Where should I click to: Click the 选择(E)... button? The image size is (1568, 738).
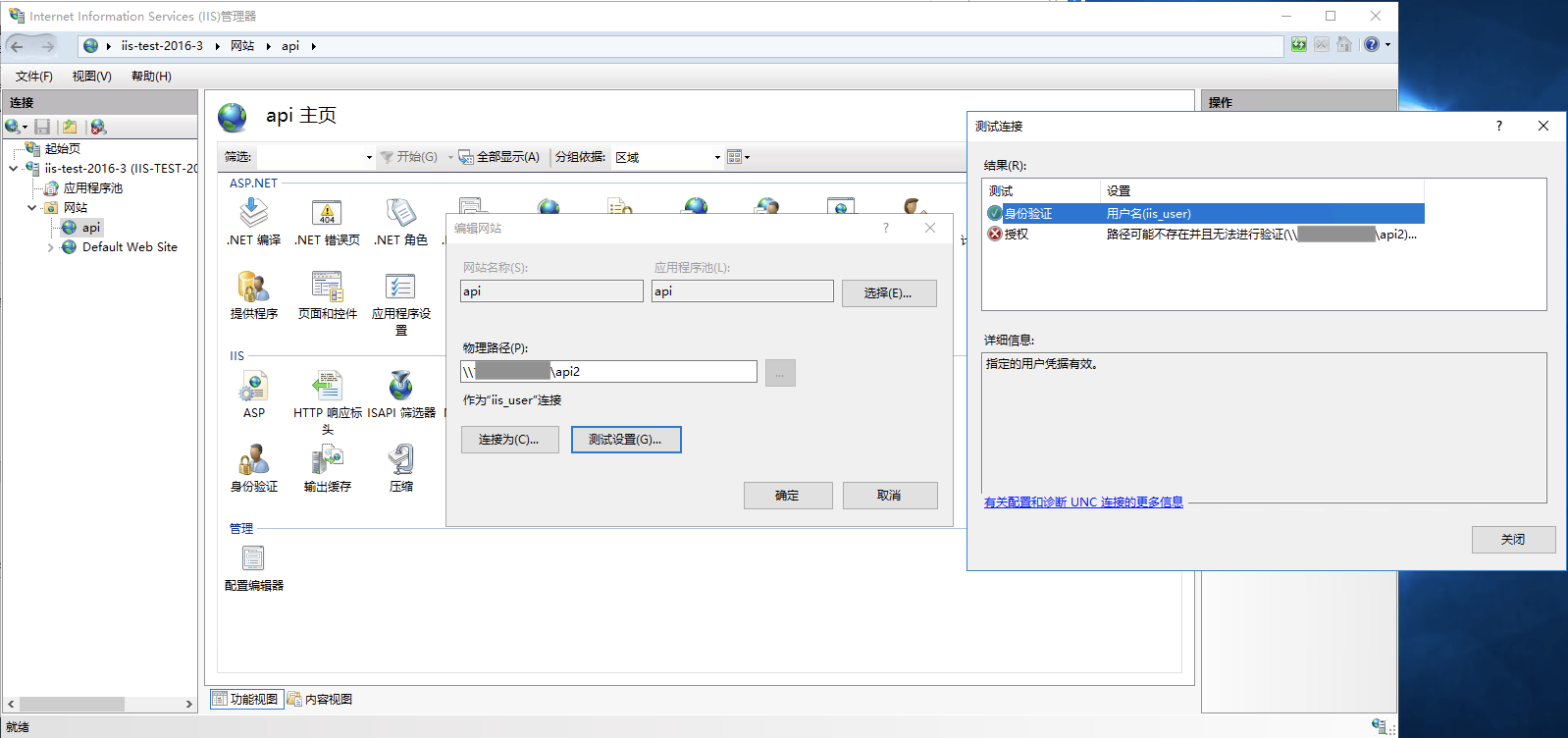[889, 293]
